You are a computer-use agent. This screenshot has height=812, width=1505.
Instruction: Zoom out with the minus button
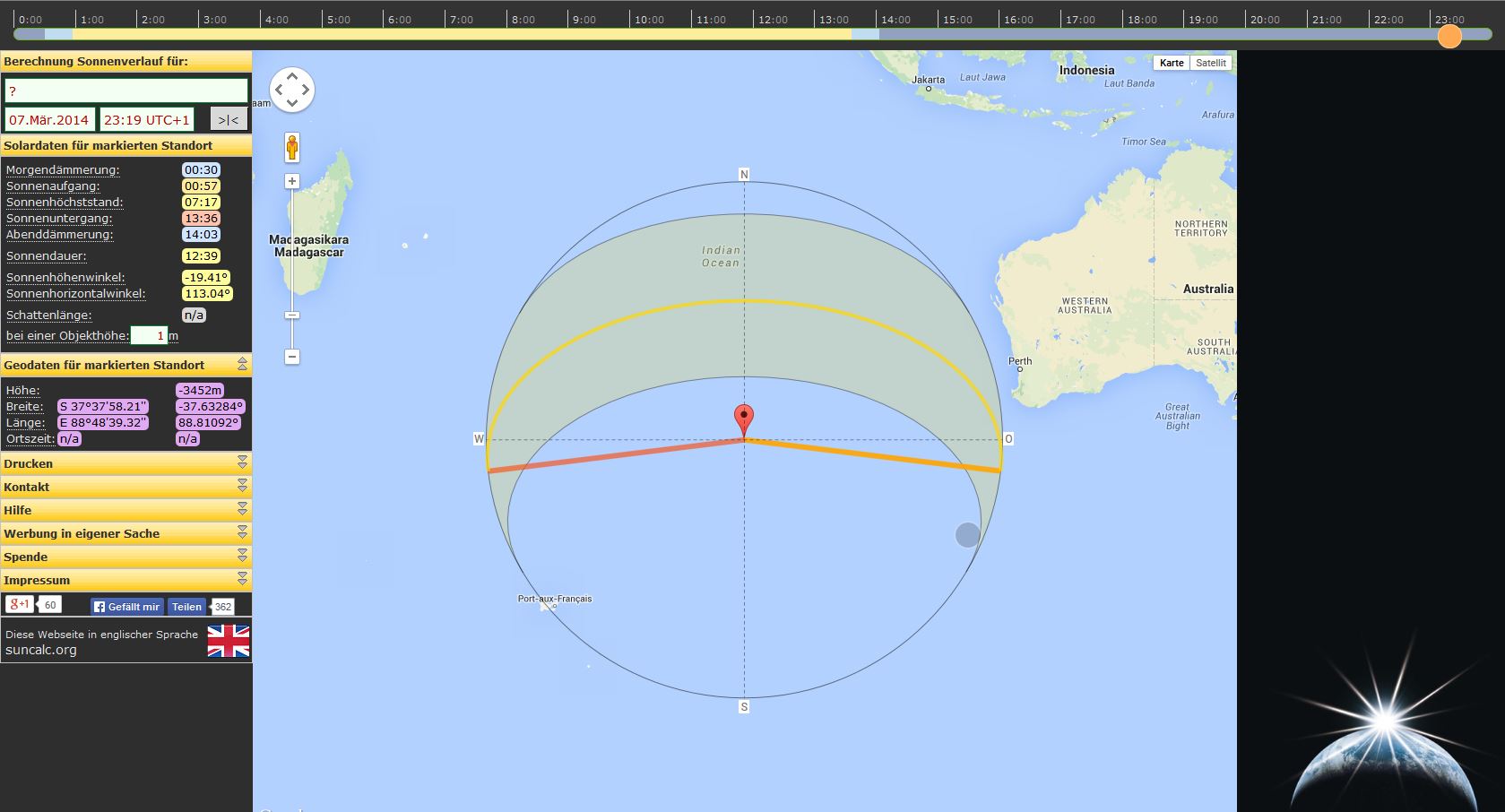tap(292, 357)
